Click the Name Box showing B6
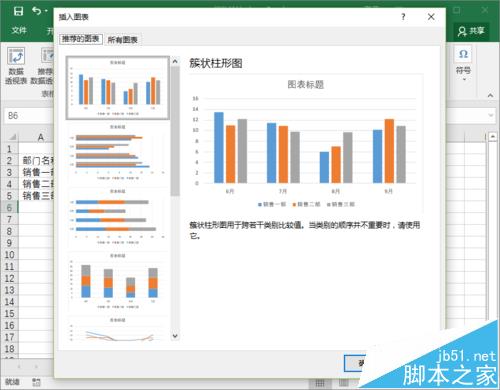This screenshot has width=500, height=390. pyautogui.click(x=28, y=116)
